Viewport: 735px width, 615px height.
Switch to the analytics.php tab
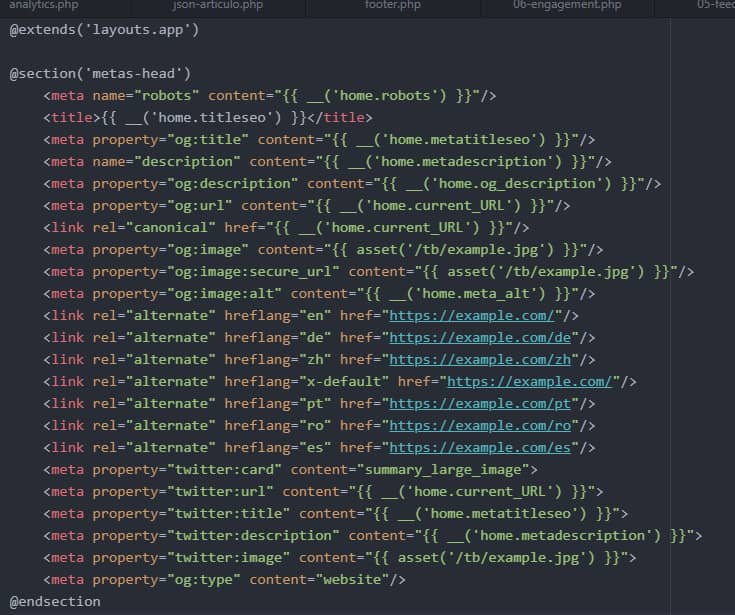(44, 5)
